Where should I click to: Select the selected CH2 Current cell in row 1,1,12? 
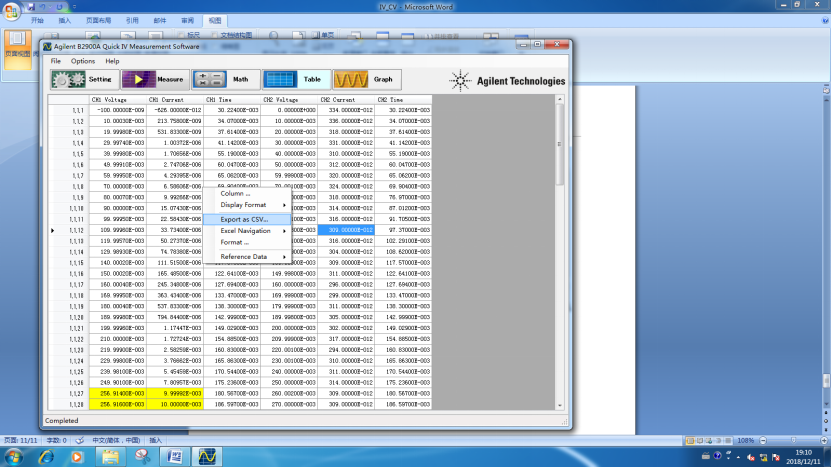[x=346, y=230]
